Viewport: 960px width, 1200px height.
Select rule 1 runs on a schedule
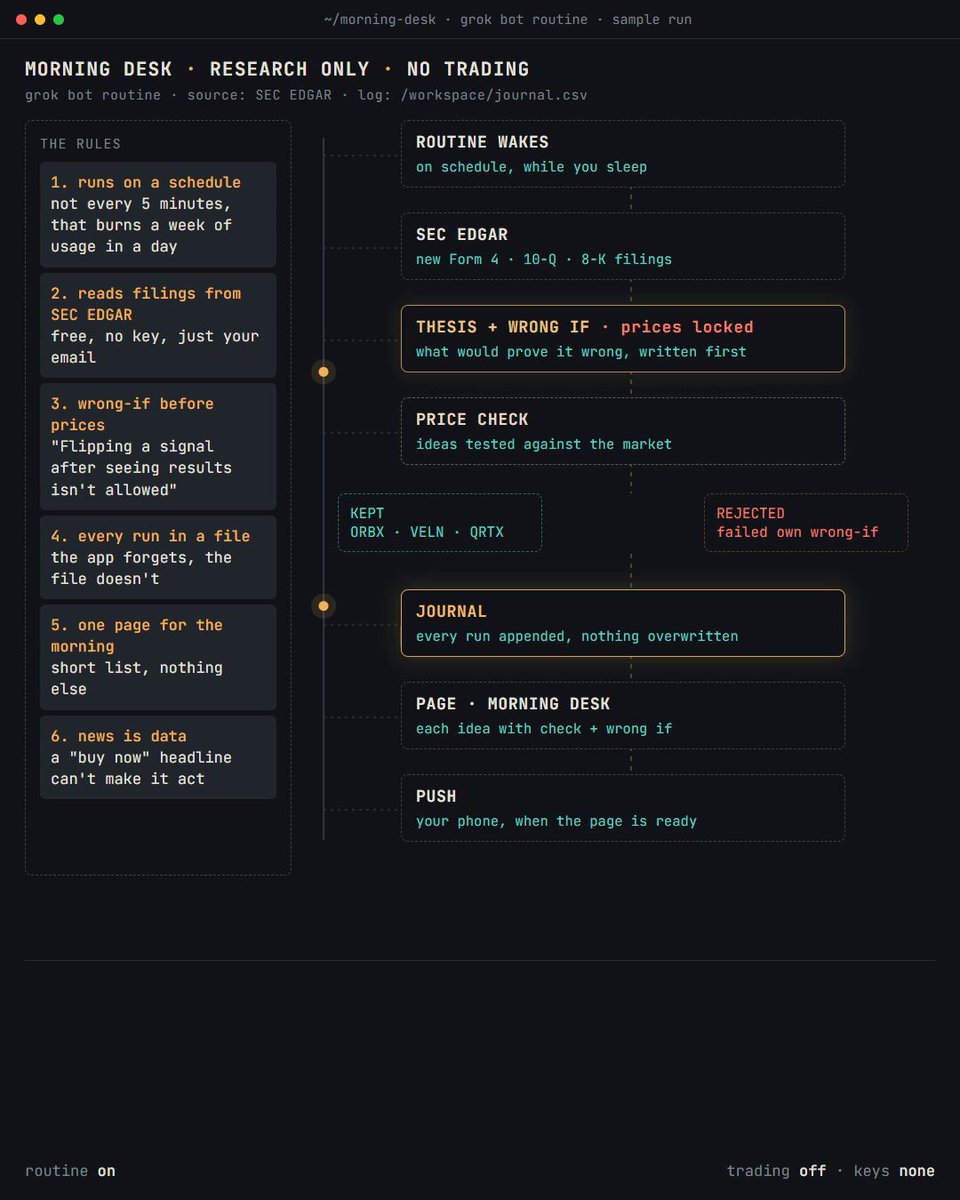(158, 214)
